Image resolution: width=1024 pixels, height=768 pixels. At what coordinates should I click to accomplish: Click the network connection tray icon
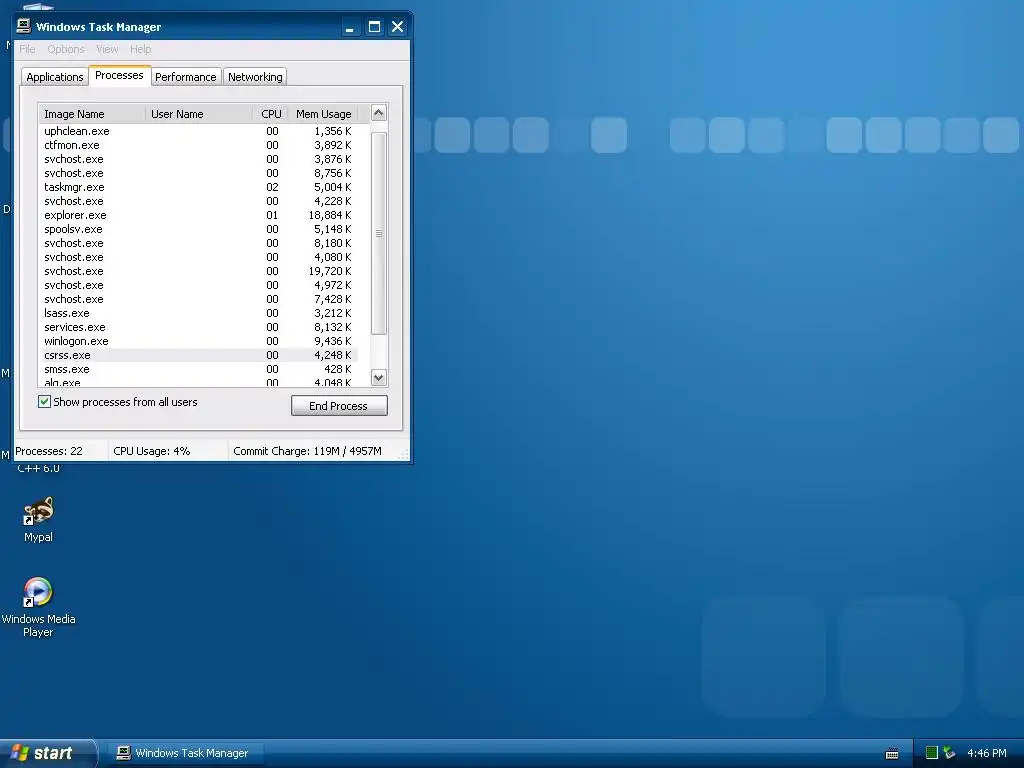pyautogui.click(x=950, y=753)
